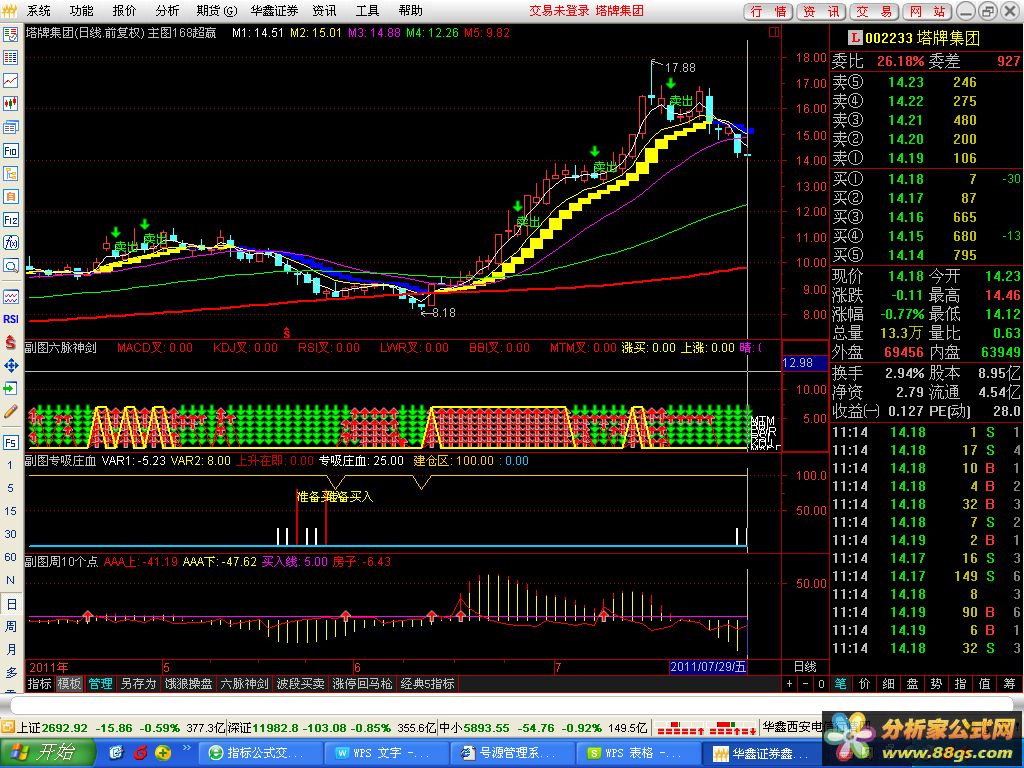This screenshot has height=768, width=1024.
Task: Select the 模板 tab at chart bottom
Action: click(69, 684)
